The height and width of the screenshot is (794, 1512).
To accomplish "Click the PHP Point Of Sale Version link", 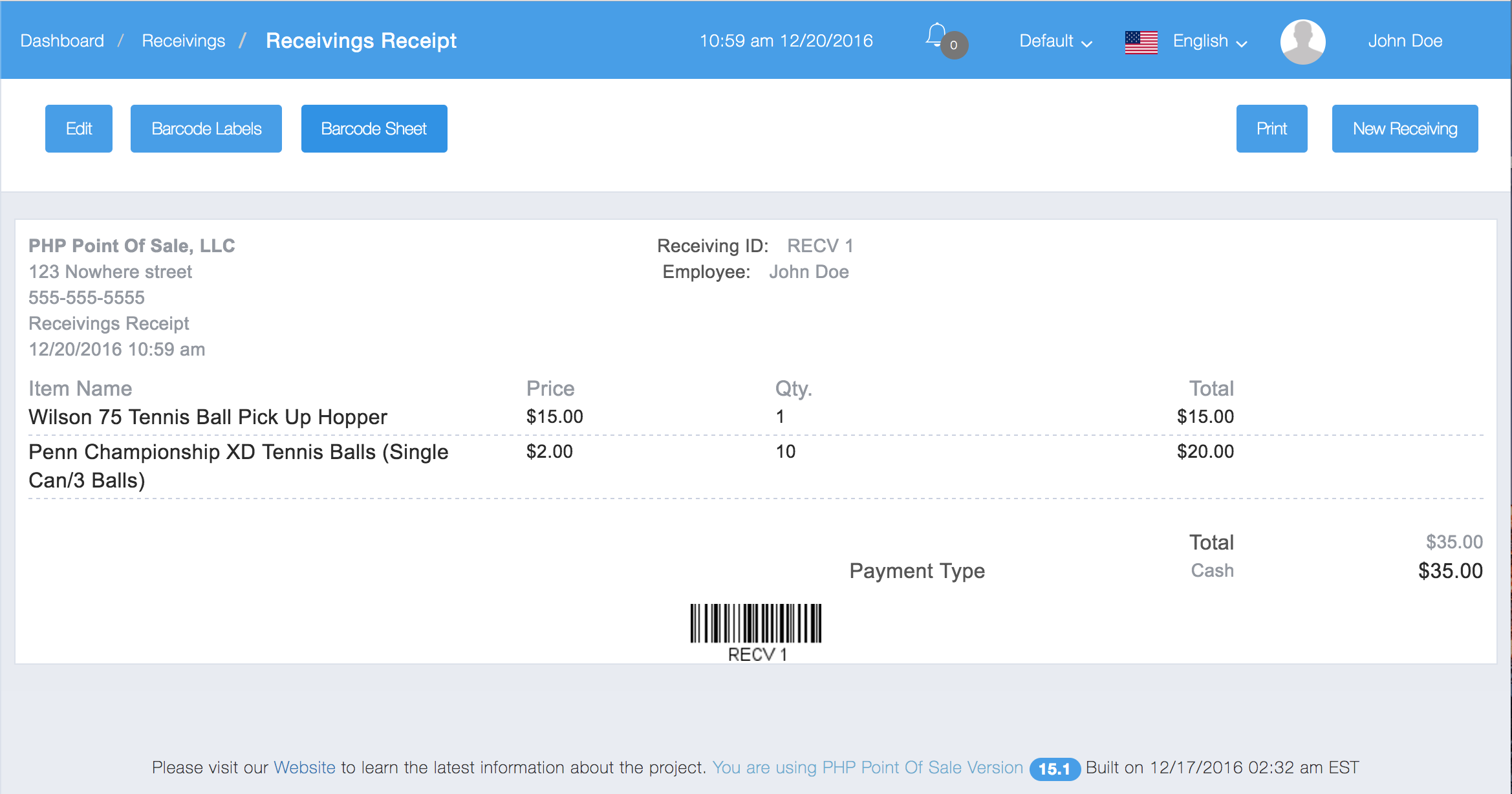I will [x=868, y=767].
